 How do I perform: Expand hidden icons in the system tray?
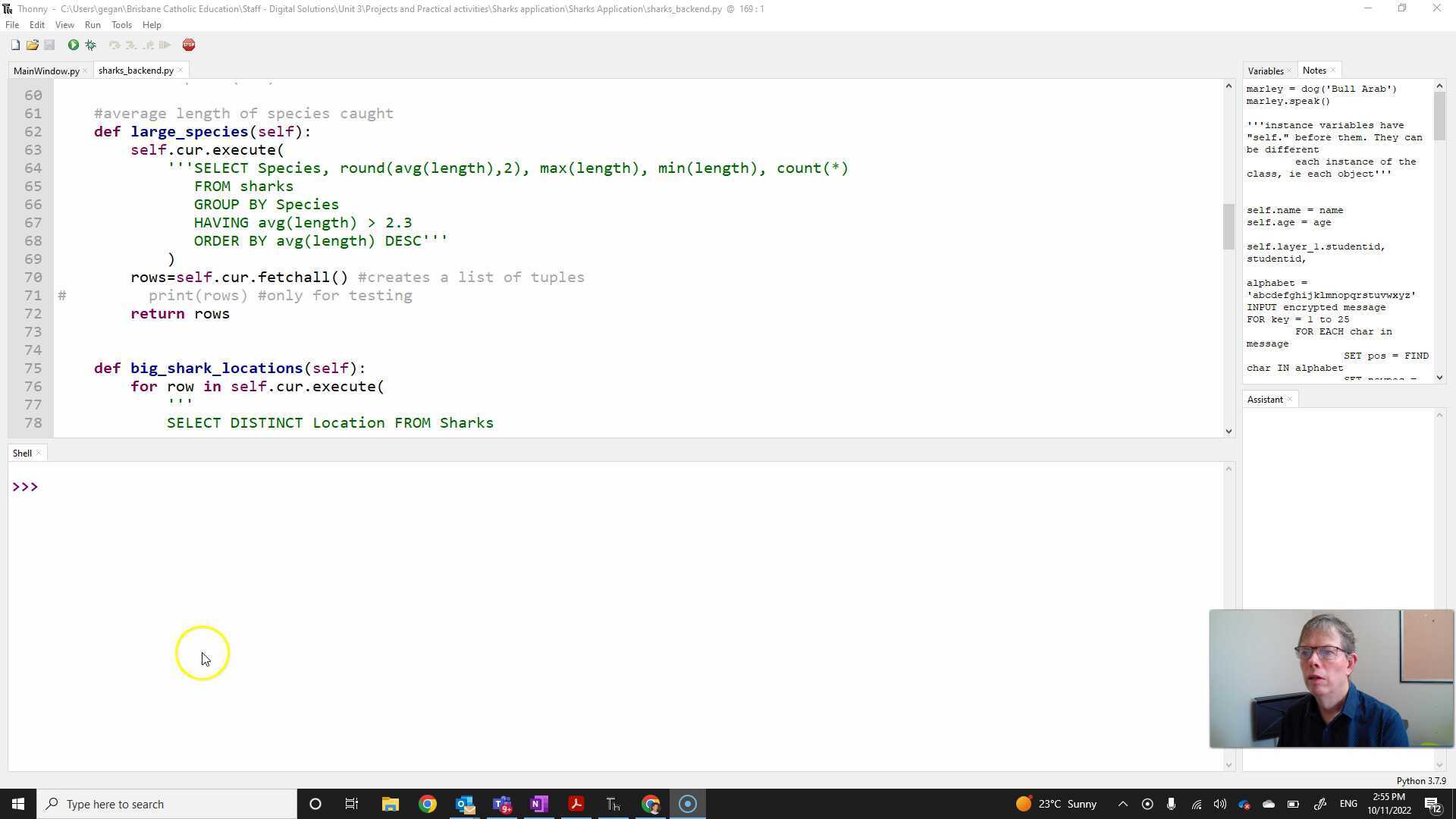click(x=1122, y=804)
